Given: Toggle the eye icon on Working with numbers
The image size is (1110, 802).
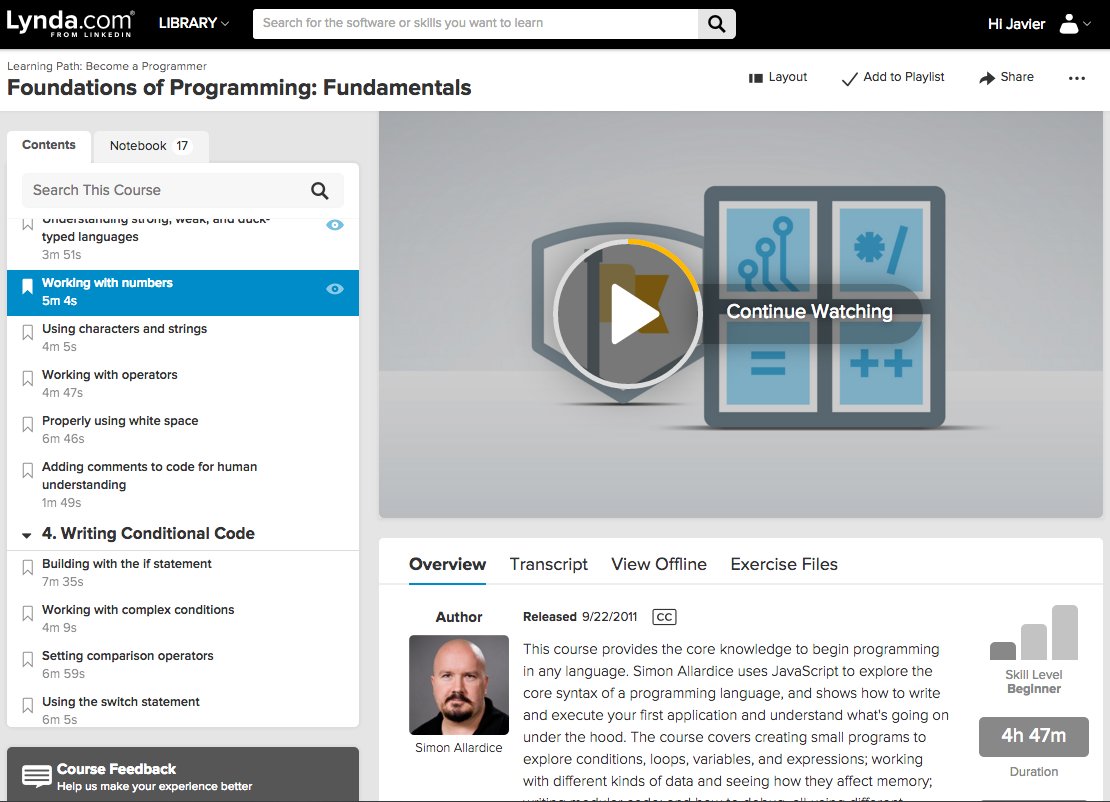Looking at the screenshot, I should (x=334, y=289).
